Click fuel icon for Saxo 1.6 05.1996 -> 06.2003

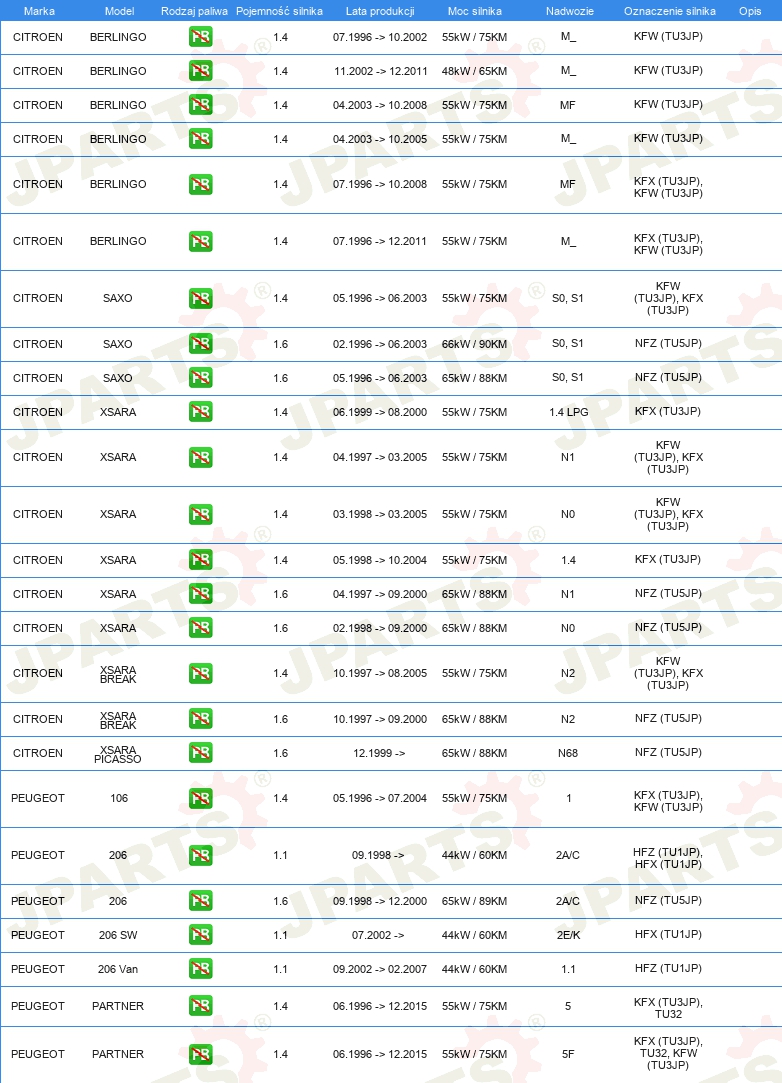point(200,378)
